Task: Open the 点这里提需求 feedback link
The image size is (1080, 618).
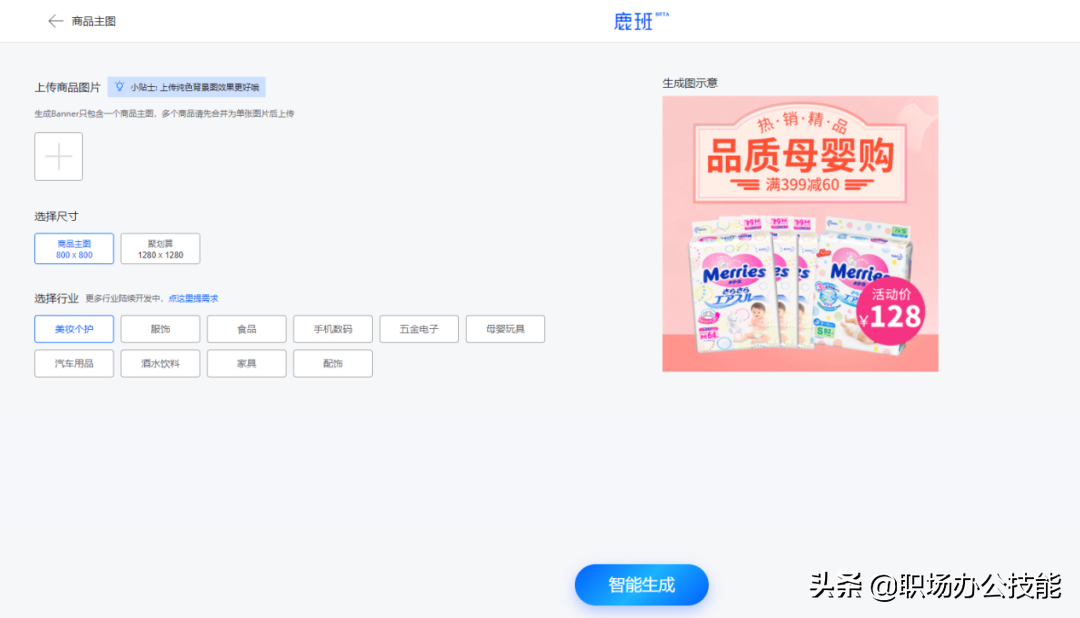Action: tap(192, 296)
